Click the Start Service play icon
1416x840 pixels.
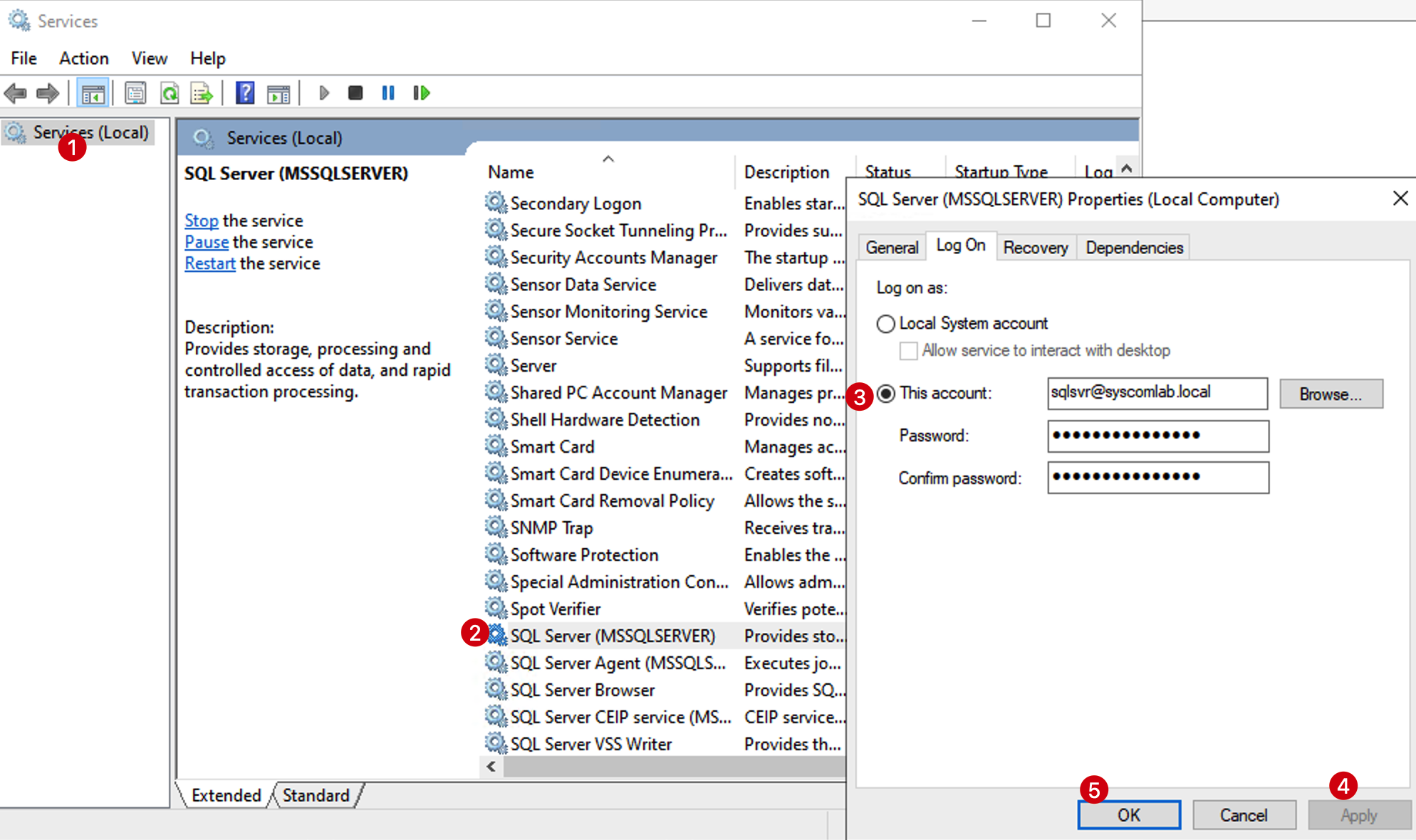(324, 93)
